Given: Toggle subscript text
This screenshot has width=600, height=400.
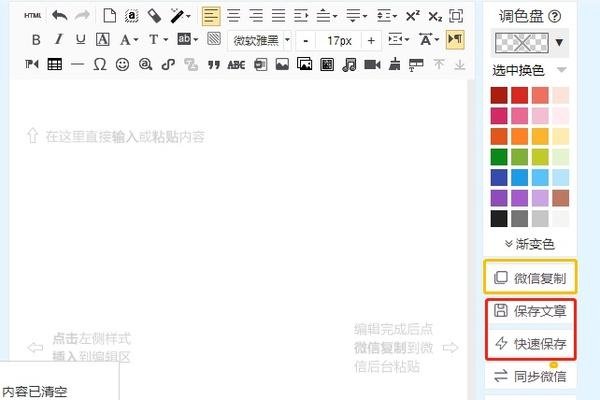Looking at the screenshot, I should coord(435,16).
